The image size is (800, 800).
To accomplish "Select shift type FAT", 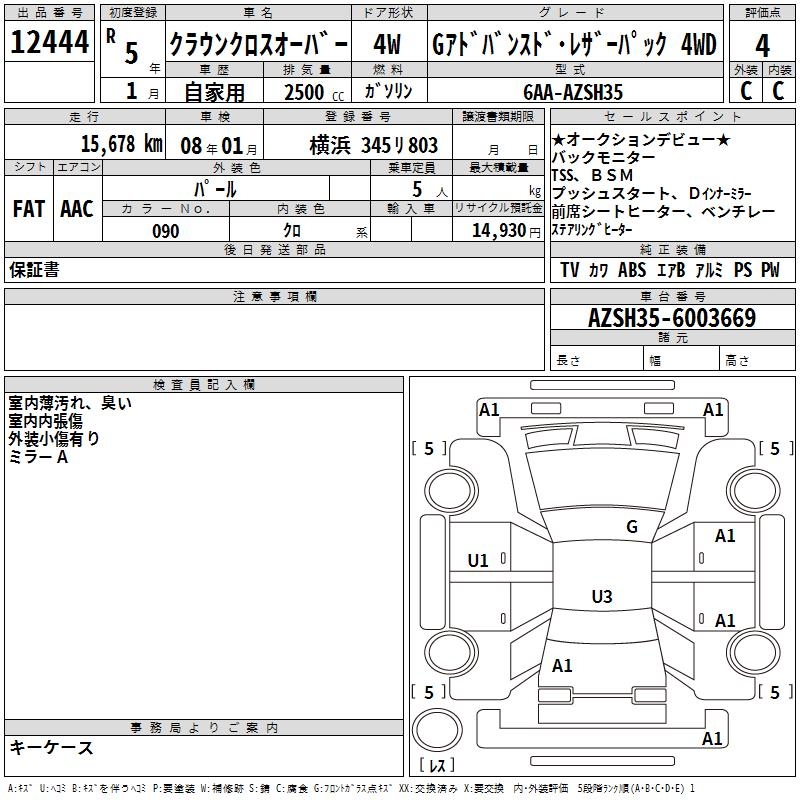I will pyautogui.click(x=29, y=209).
